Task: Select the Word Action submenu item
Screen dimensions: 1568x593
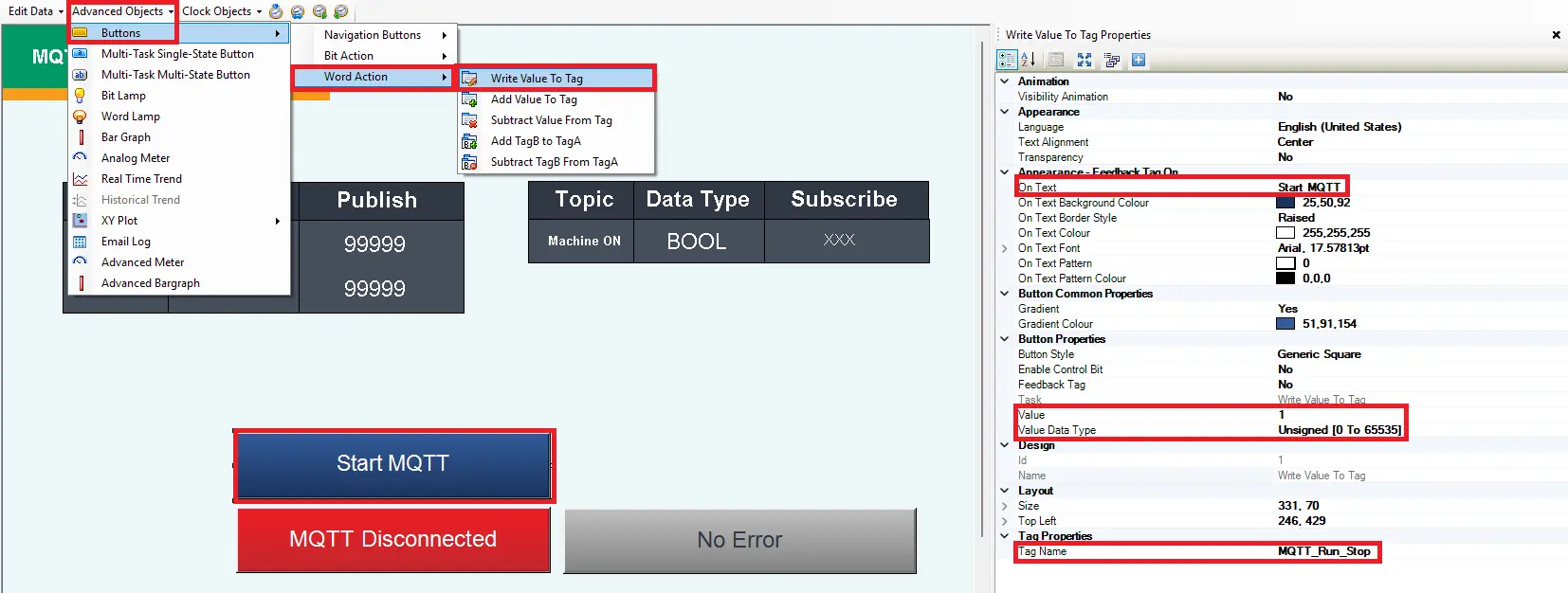Action: pos(372,77)
